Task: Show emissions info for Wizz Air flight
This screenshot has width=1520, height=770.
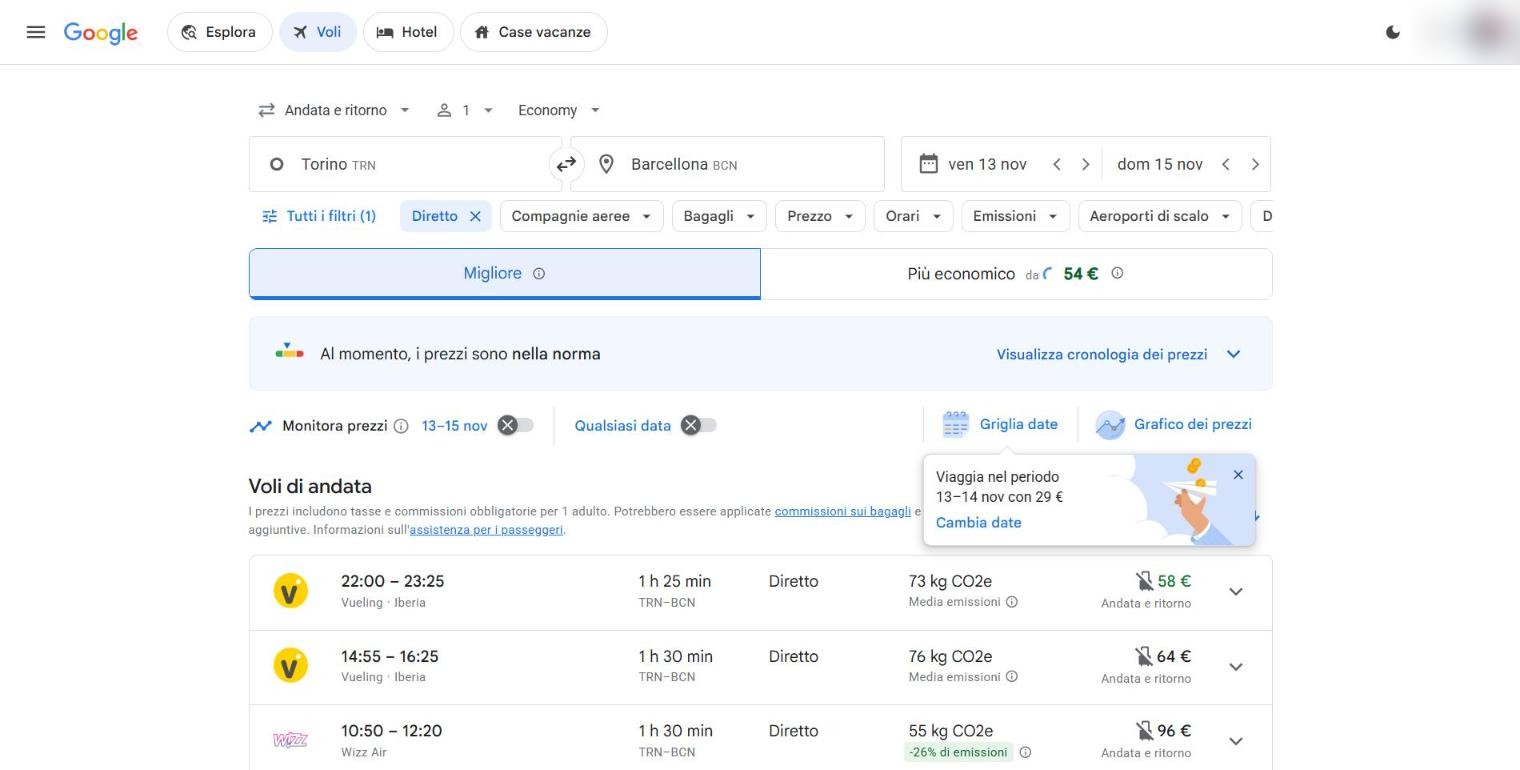Action: (1025, 752)
